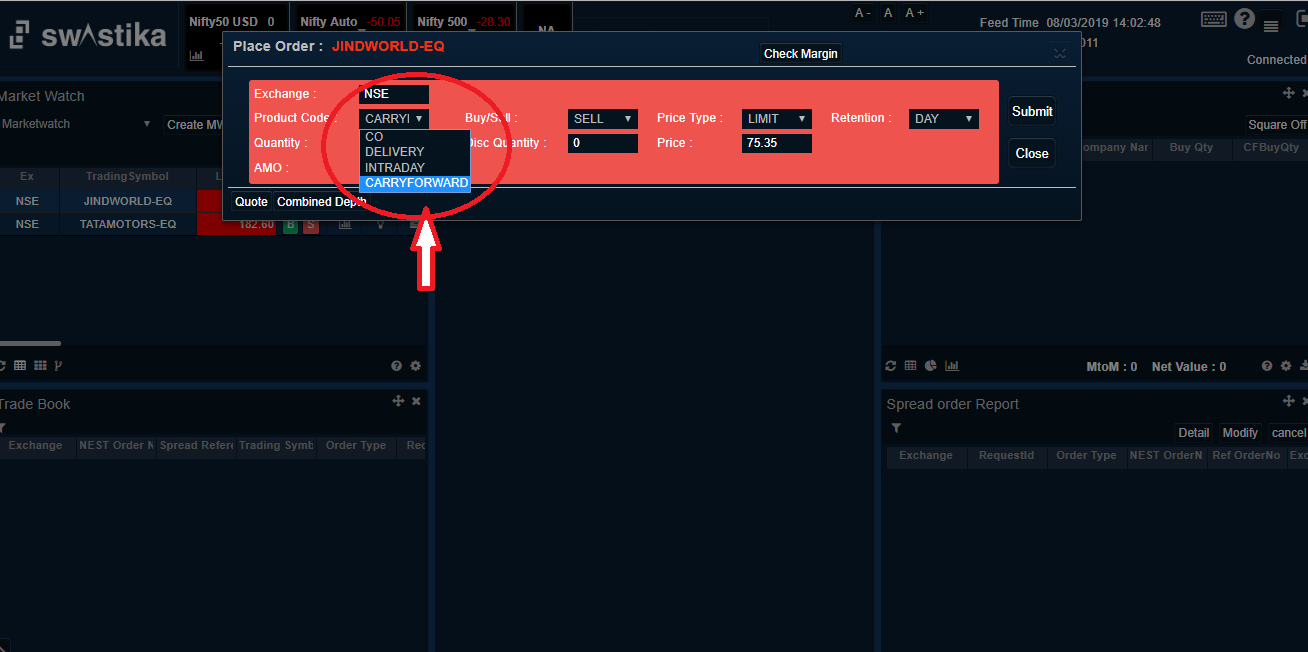Sort by TradingSymbol column header
The width and height of the screenshot is (1308, 652).
[127, 177]
